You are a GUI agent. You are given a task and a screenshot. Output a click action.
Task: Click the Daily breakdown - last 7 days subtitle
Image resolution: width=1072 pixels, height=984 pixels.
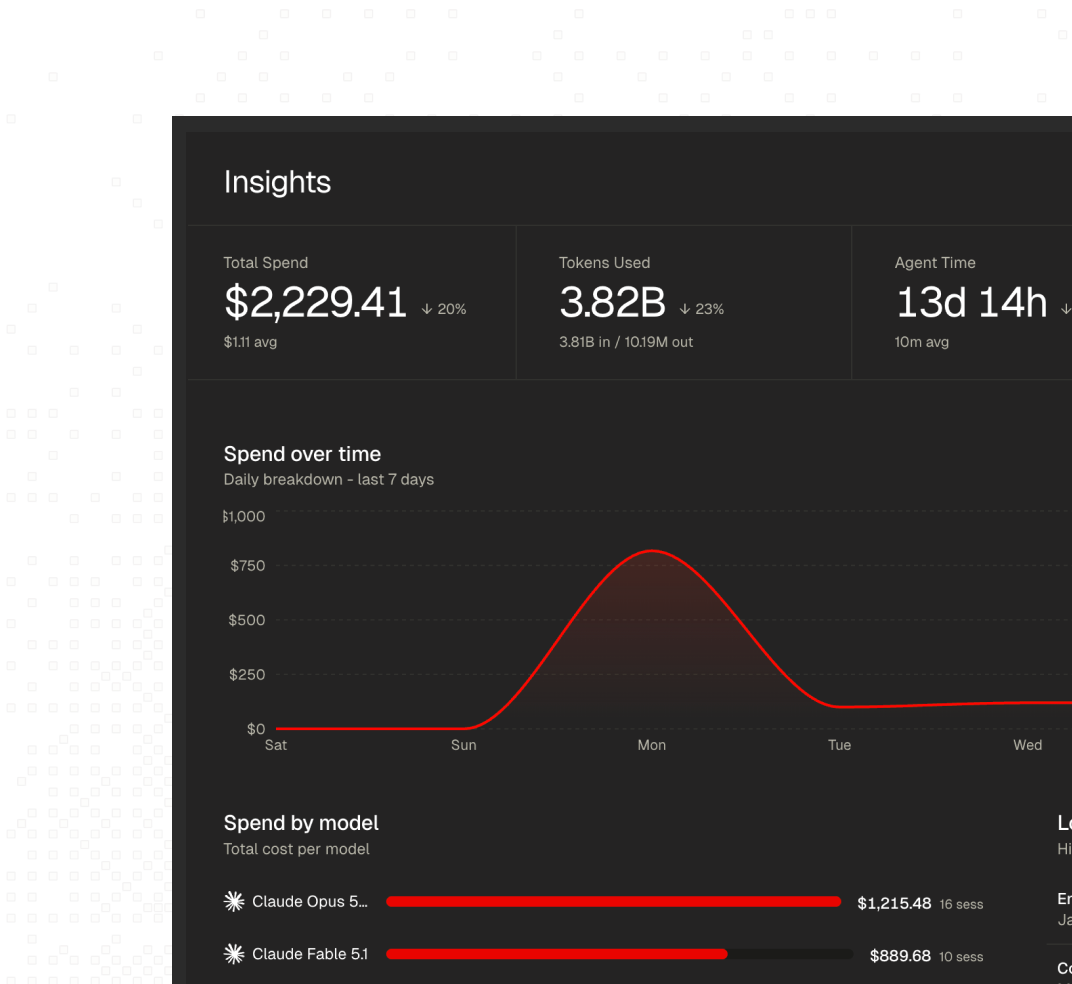[329, 479]
